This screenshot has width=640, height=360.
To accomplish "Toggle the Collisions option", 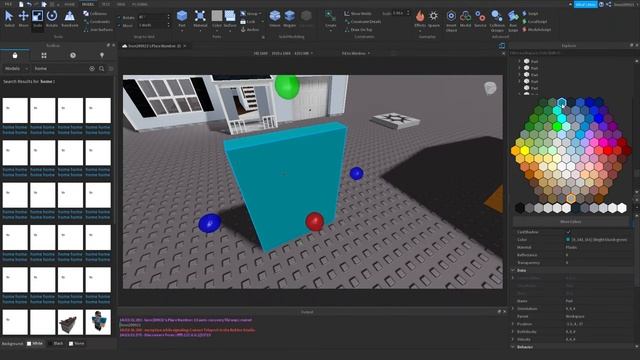I will (95, 13).
